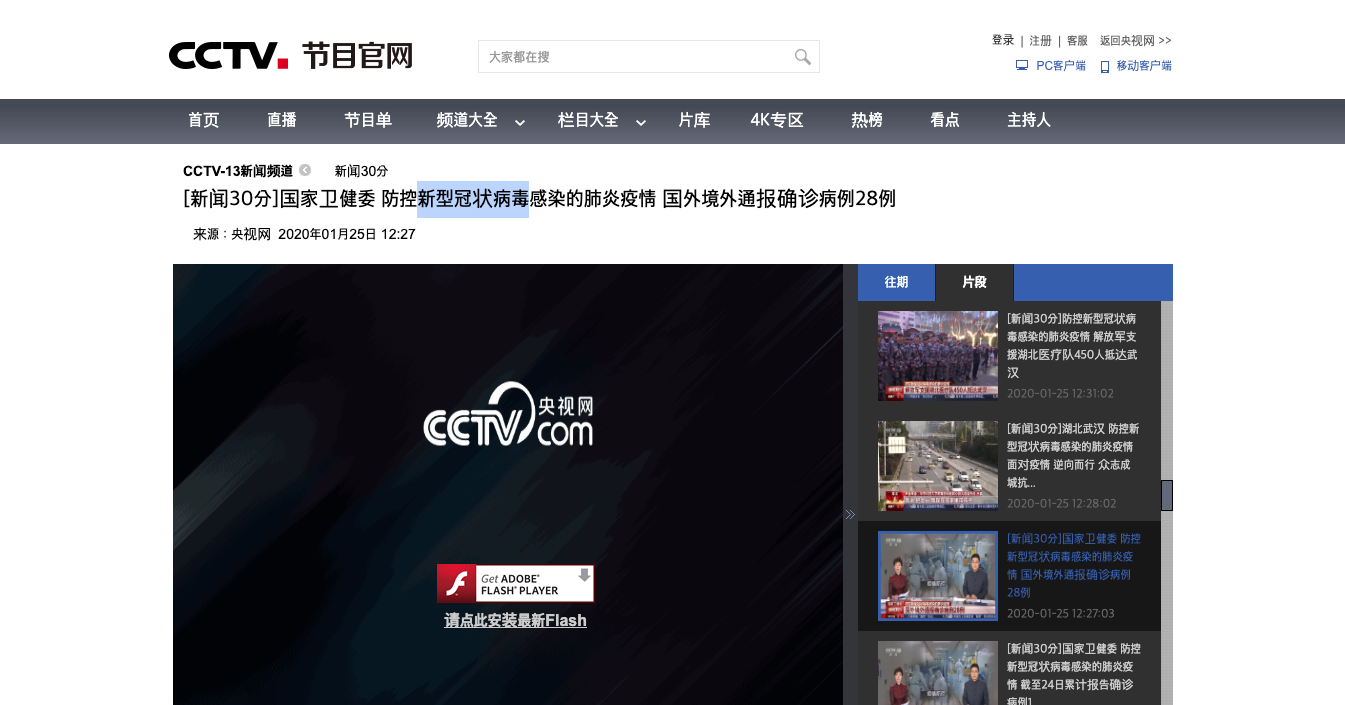Screen dimensions: 1345x705
Task: Click the Get Adobe Flash Player badge
Action: click(x=515, y=583)
